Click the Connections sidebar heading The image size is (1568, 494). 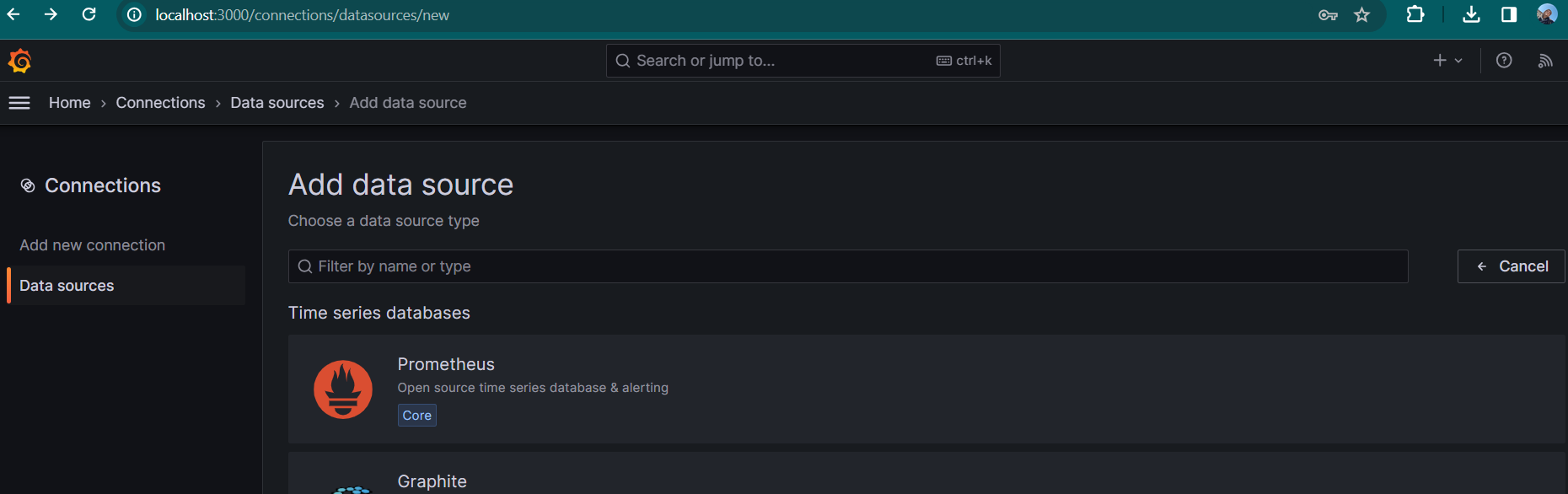pyautogui.click(x=103, y=185)
